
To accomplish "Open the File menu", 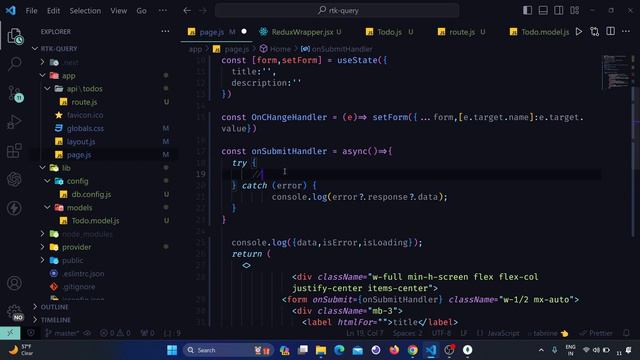I will click(x=31, y=11).
